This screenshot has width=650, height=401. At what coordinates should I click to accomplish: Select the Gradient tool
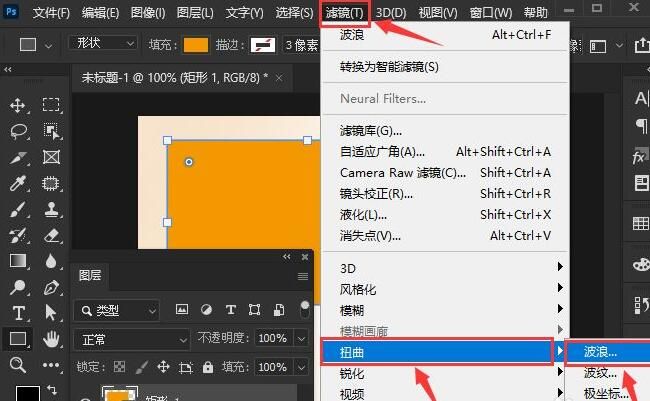coord(18,261)
